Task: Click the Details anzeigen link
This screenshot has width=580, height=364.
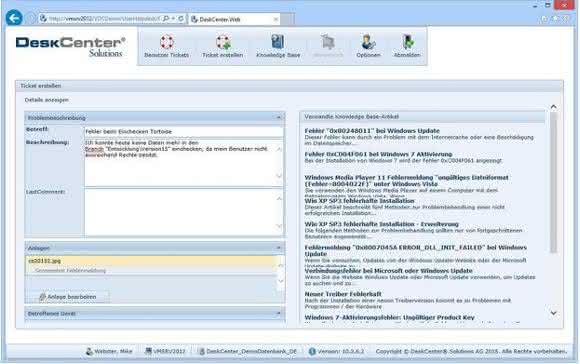Action: [x=47, y=100]
